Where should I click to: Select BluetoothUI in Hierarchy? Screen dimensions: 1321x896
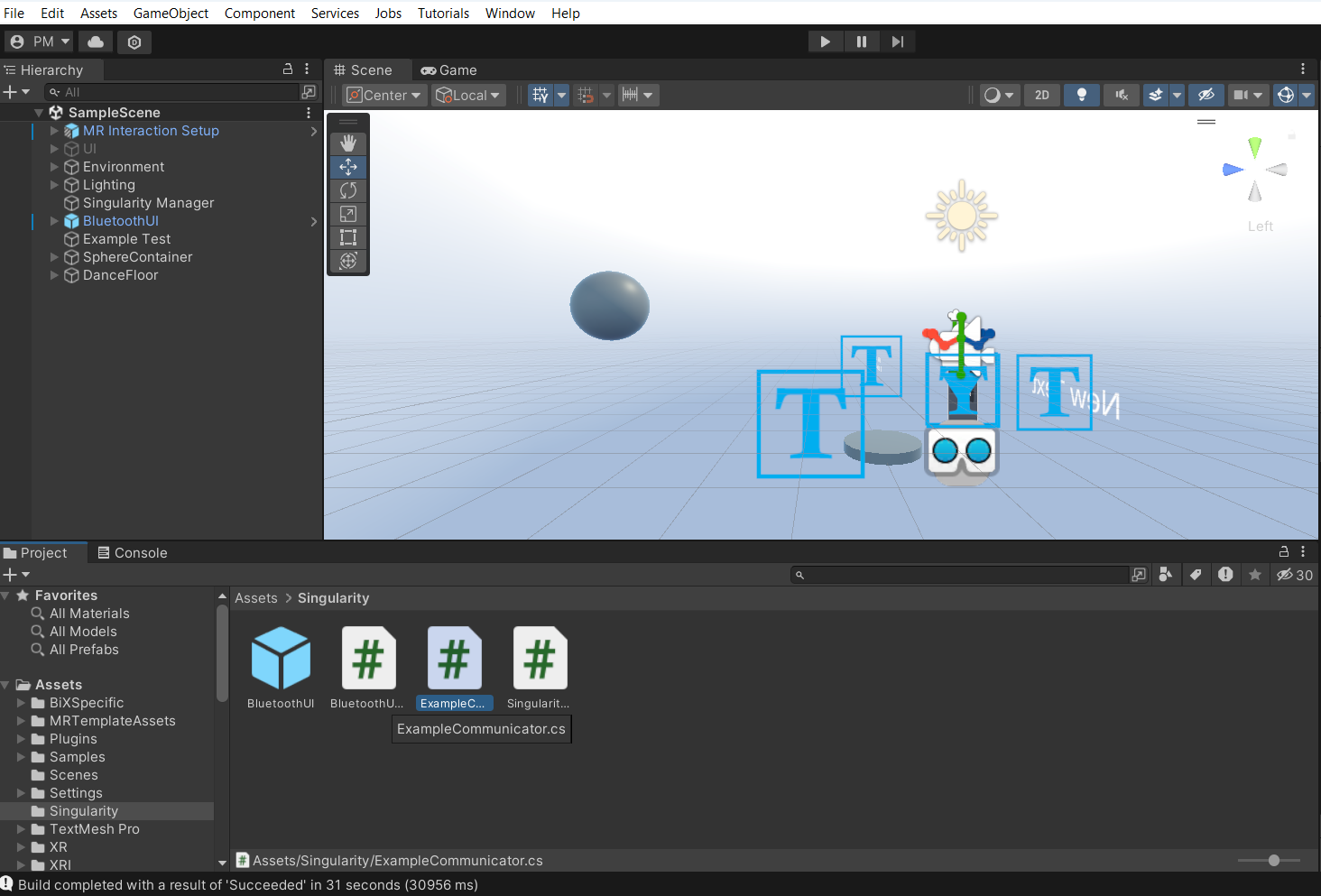(121, 221)
